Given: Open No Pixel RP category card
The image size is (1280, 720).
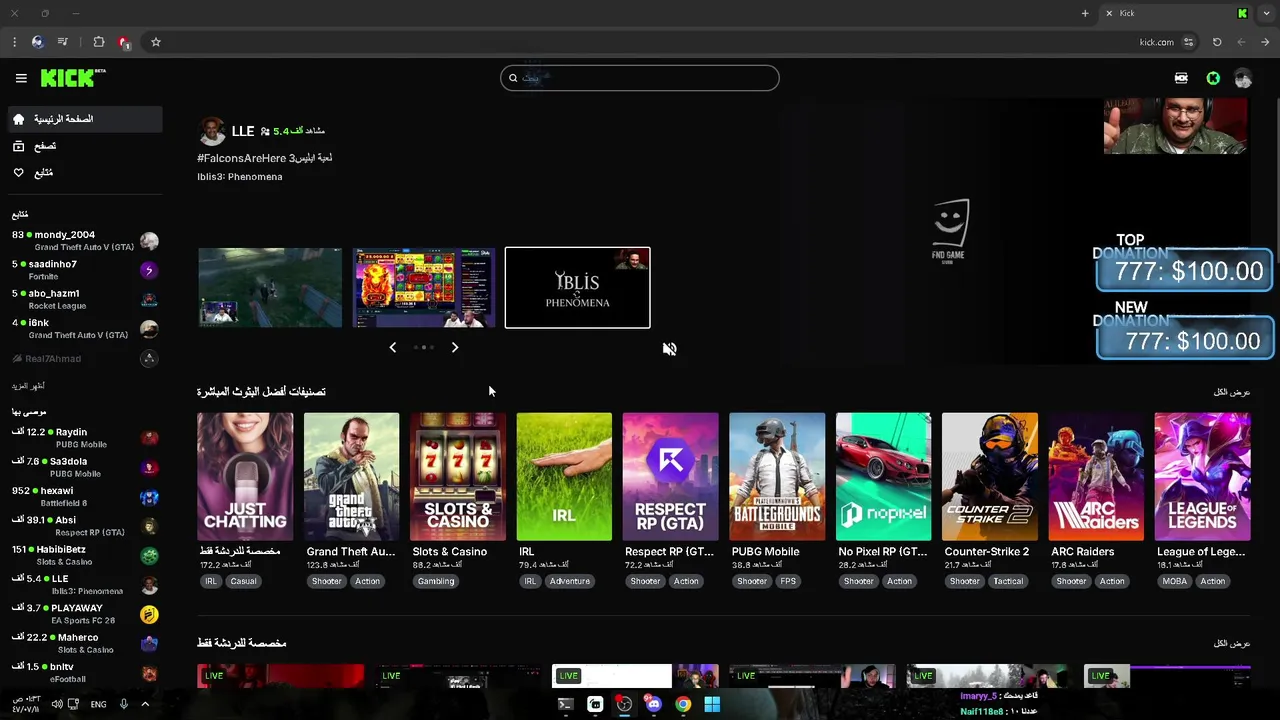Looking at the screenshot, I should 883,477.
